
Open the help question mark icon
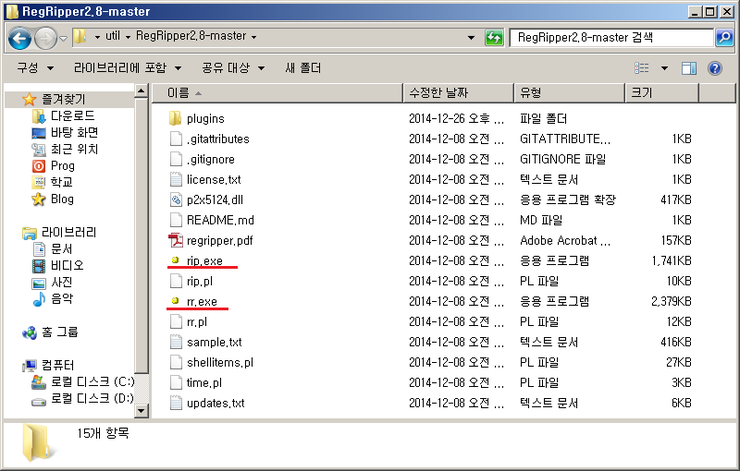pyautogui.click(x=715, y=68)
